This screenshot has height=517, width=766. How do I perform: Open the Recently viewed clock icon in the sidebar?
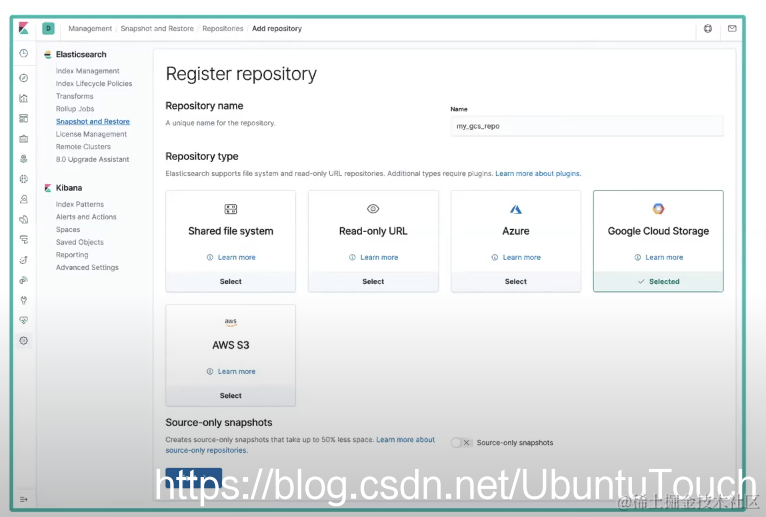23,53
